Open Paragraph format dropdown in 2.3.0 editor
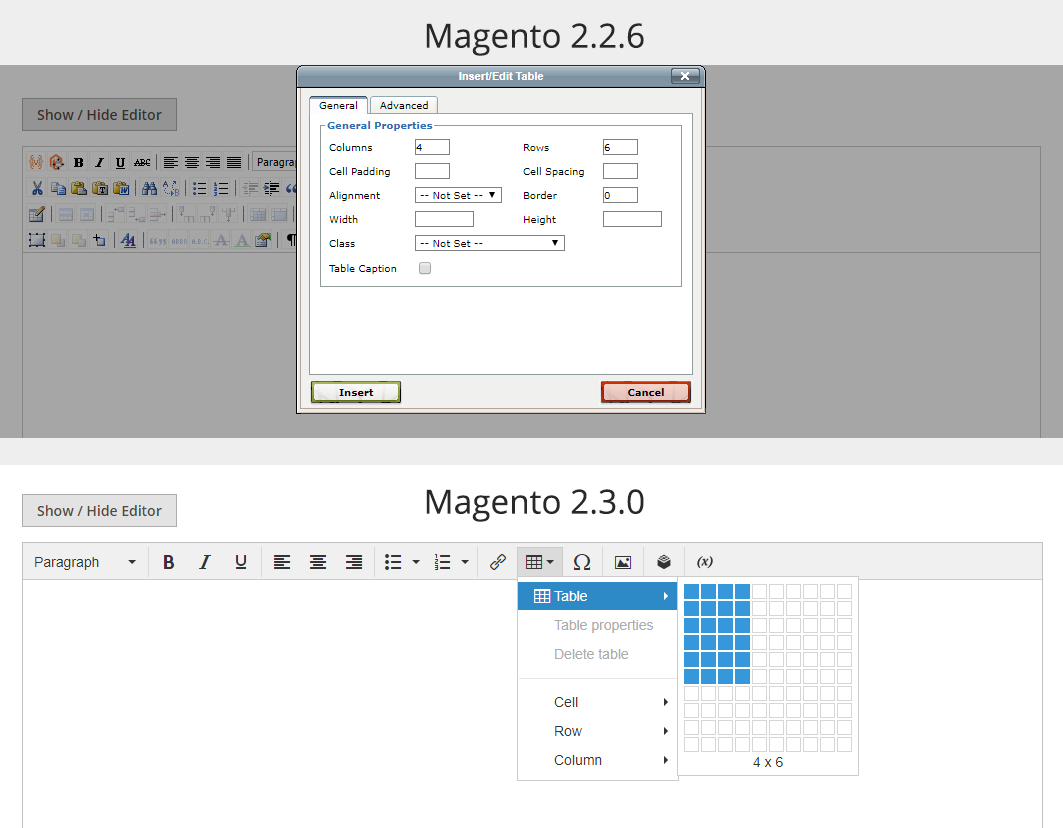 [x=85, y=561]
